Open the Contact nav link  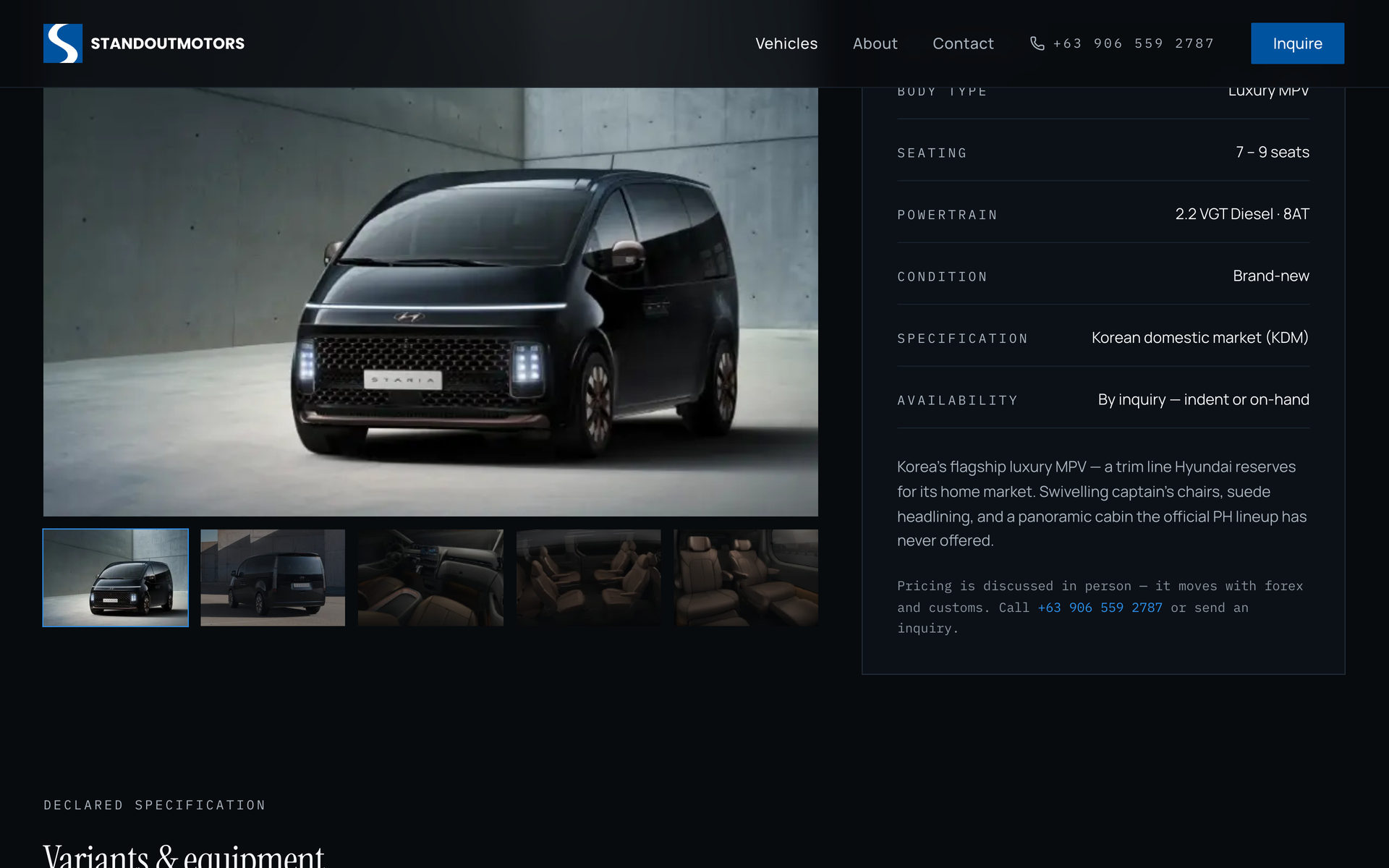pos(963,43)
